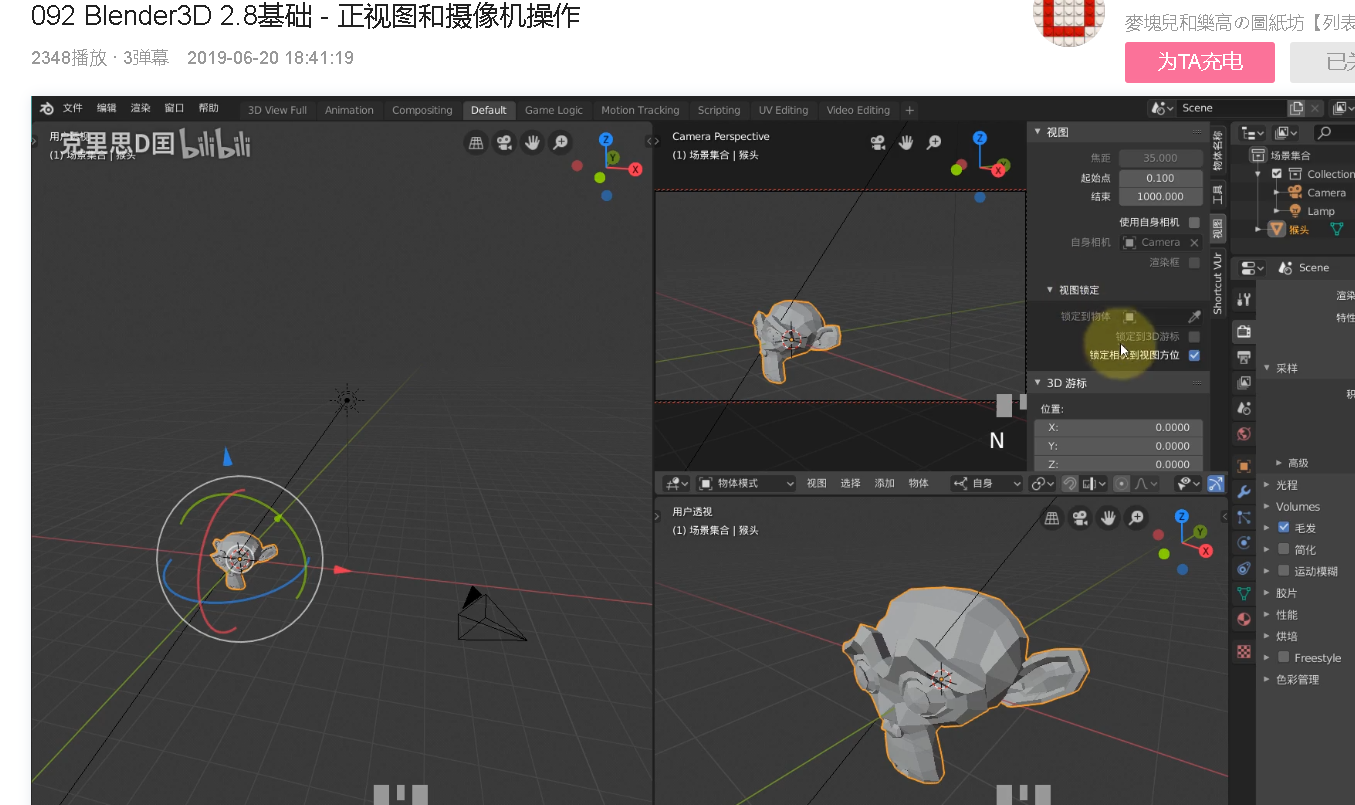The image size is (1355, 805).
Task: Open the Physics properties orbit icon
Action: [x=1243, y=542]
